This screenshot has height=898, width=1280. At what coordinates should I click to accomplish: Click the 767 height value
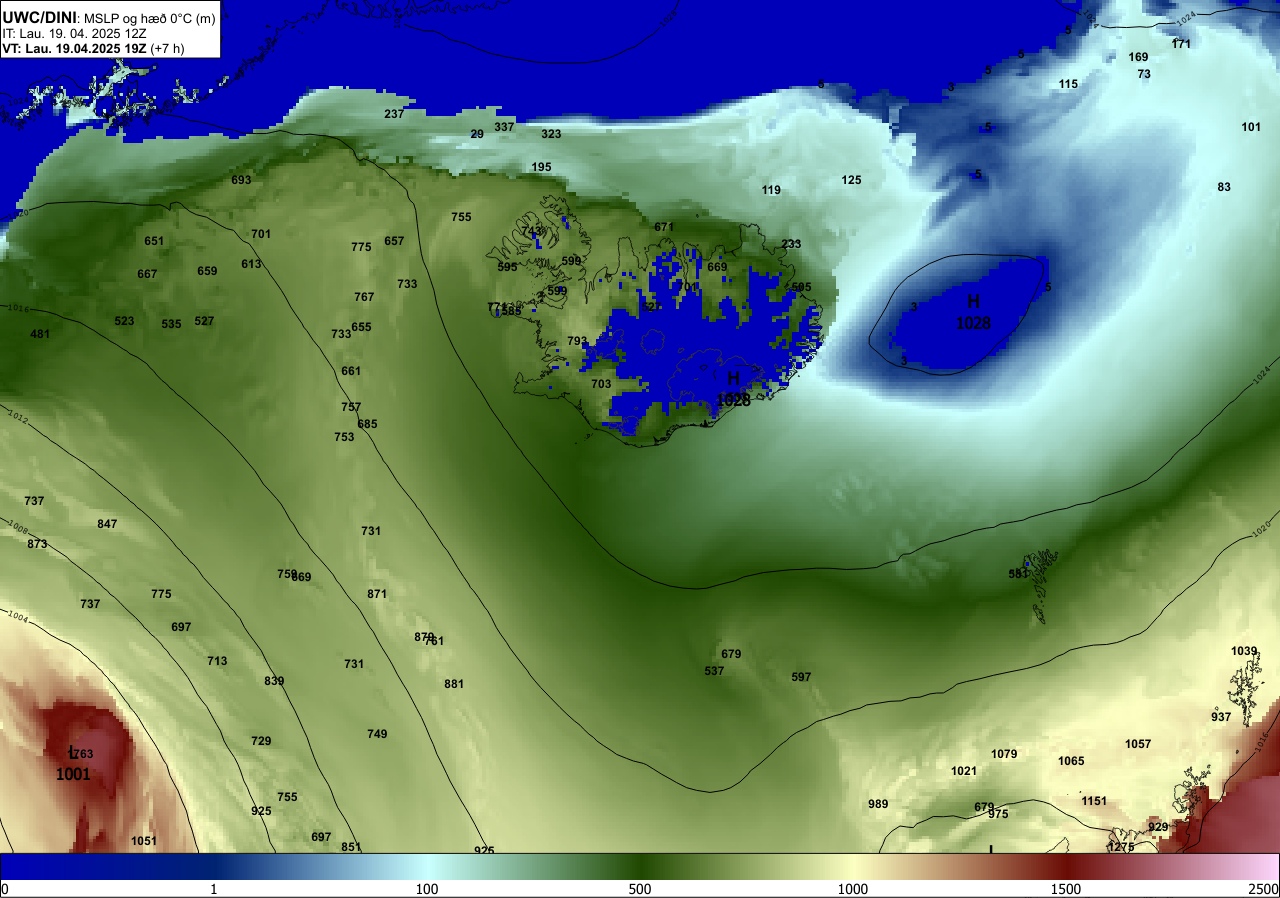[x=364, y=297]
